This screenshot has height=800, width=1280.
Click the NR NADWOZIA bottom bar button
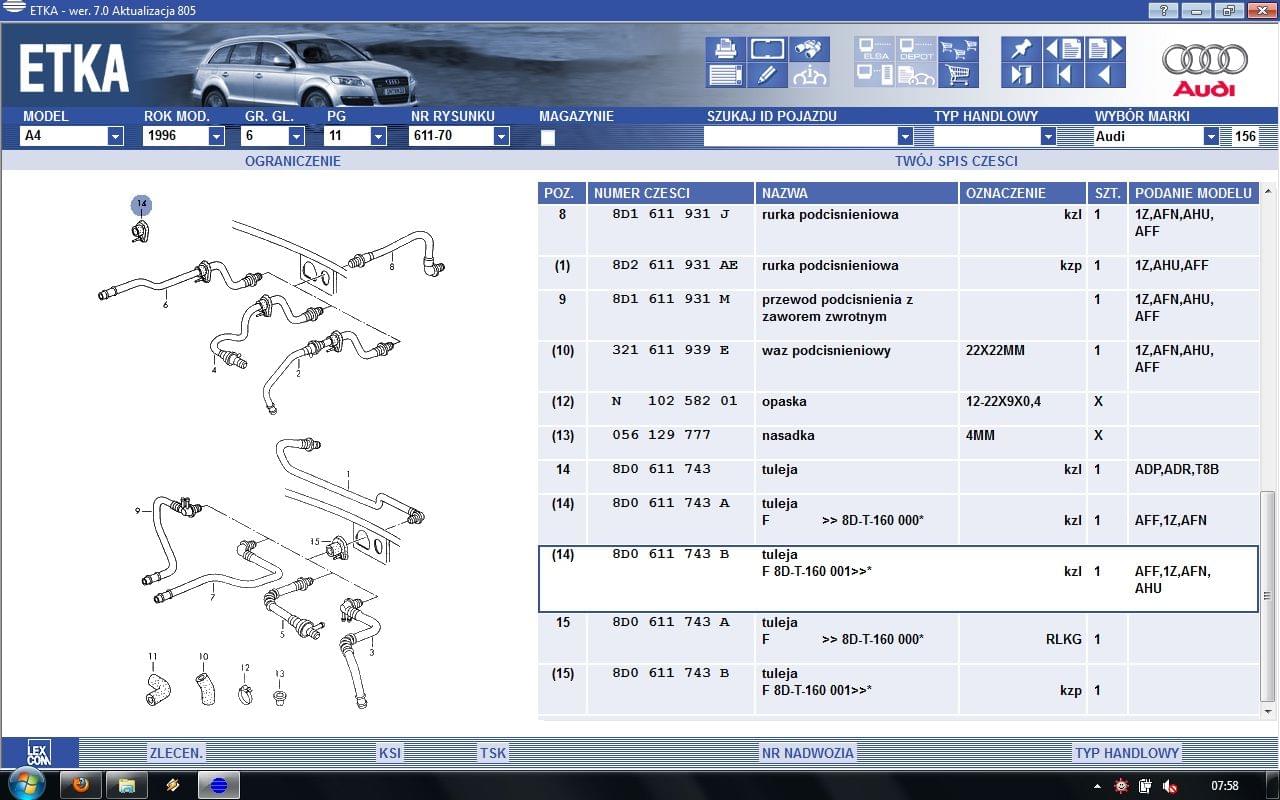(808, 753)
